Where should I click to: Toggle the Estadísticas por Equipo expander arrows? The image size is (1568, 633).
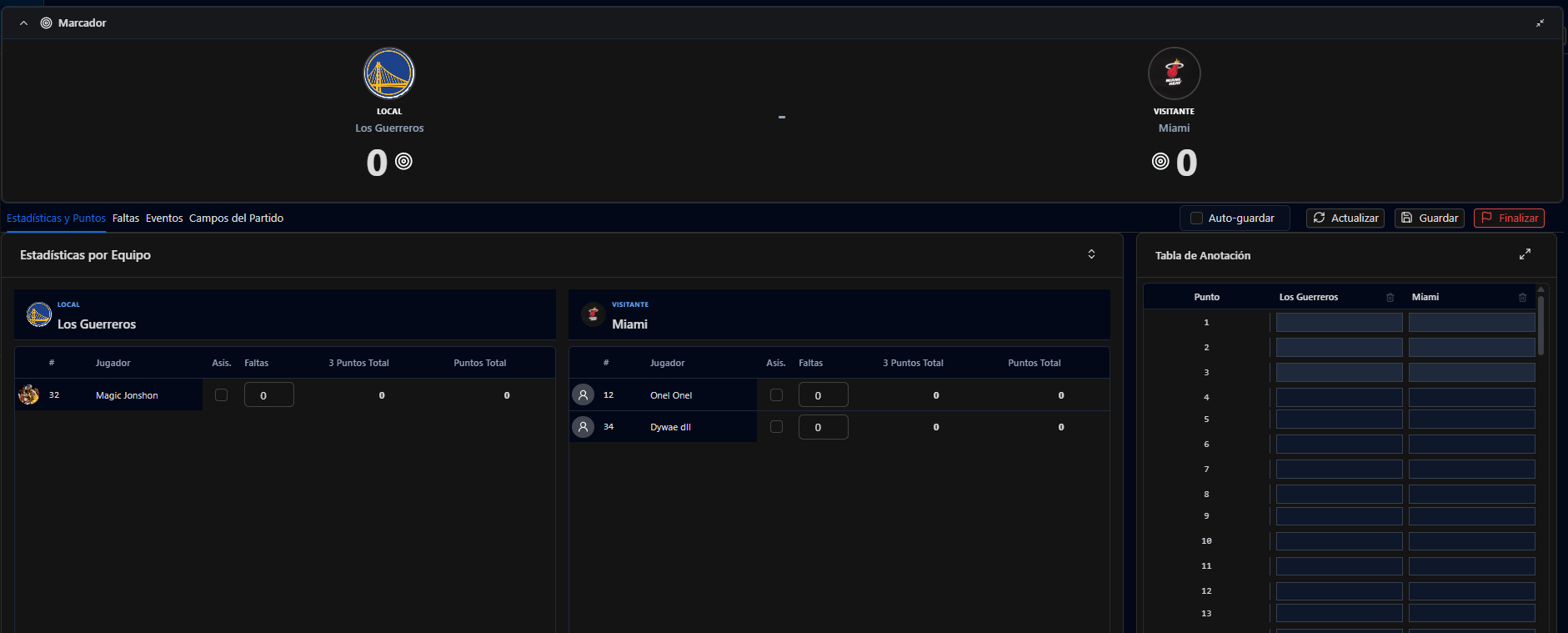1091,254
